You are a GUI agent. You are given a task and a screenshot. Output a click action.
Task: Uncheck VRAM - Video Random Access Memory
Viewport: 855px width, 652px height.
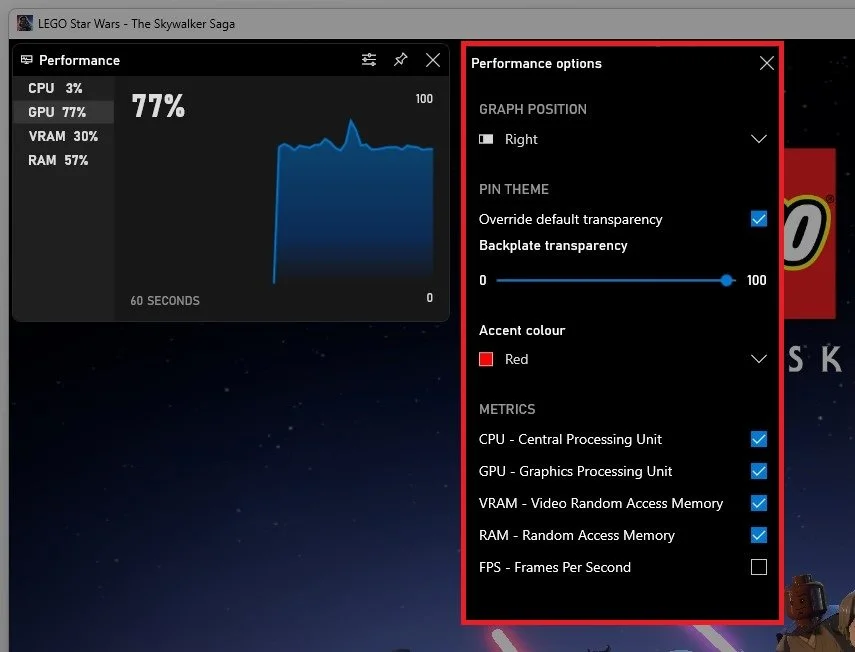758,503
